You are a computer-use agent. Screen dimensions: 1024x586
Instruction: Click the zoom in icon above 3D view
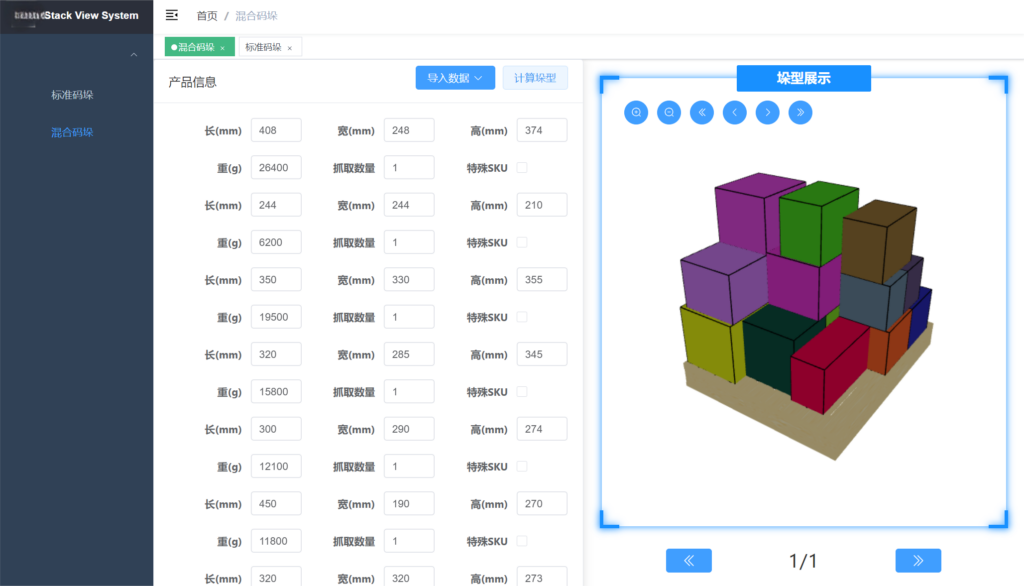[636, 113]
